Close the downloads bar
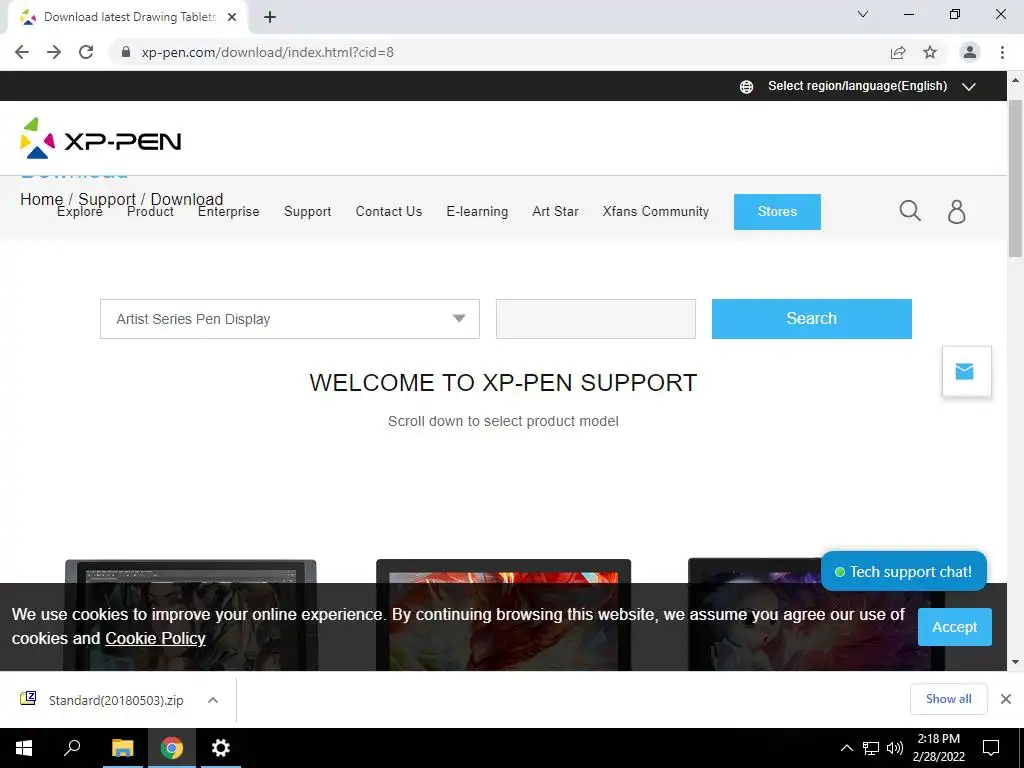1024x768 pixels. [x=1006, y=699]
